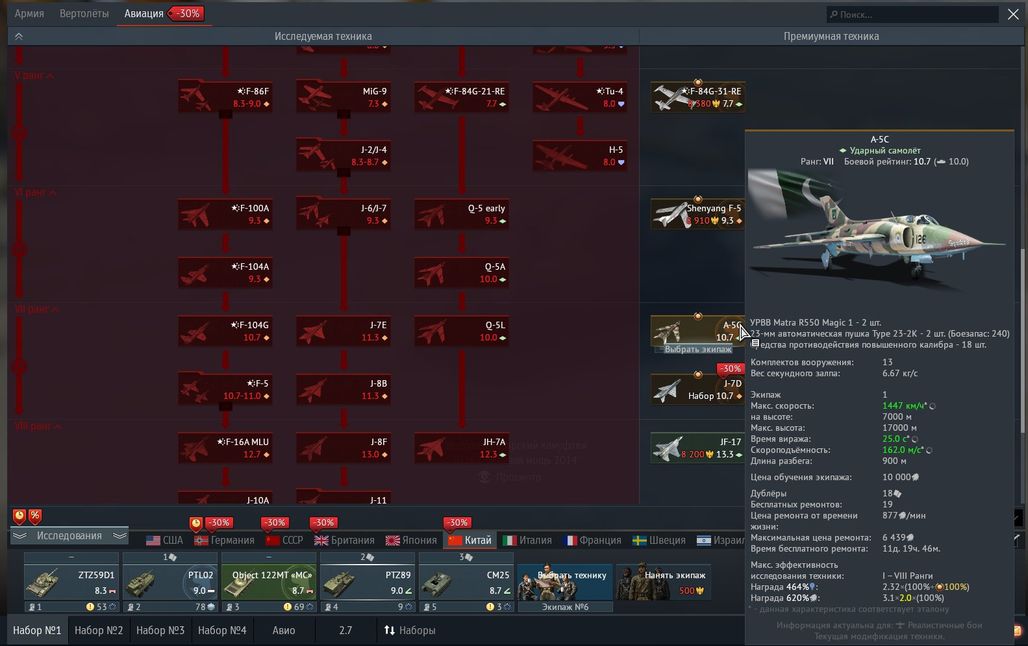This screenshot has height=646, width=1028.
Task: Open the Наборы presets manager
Action: [410, 630]
